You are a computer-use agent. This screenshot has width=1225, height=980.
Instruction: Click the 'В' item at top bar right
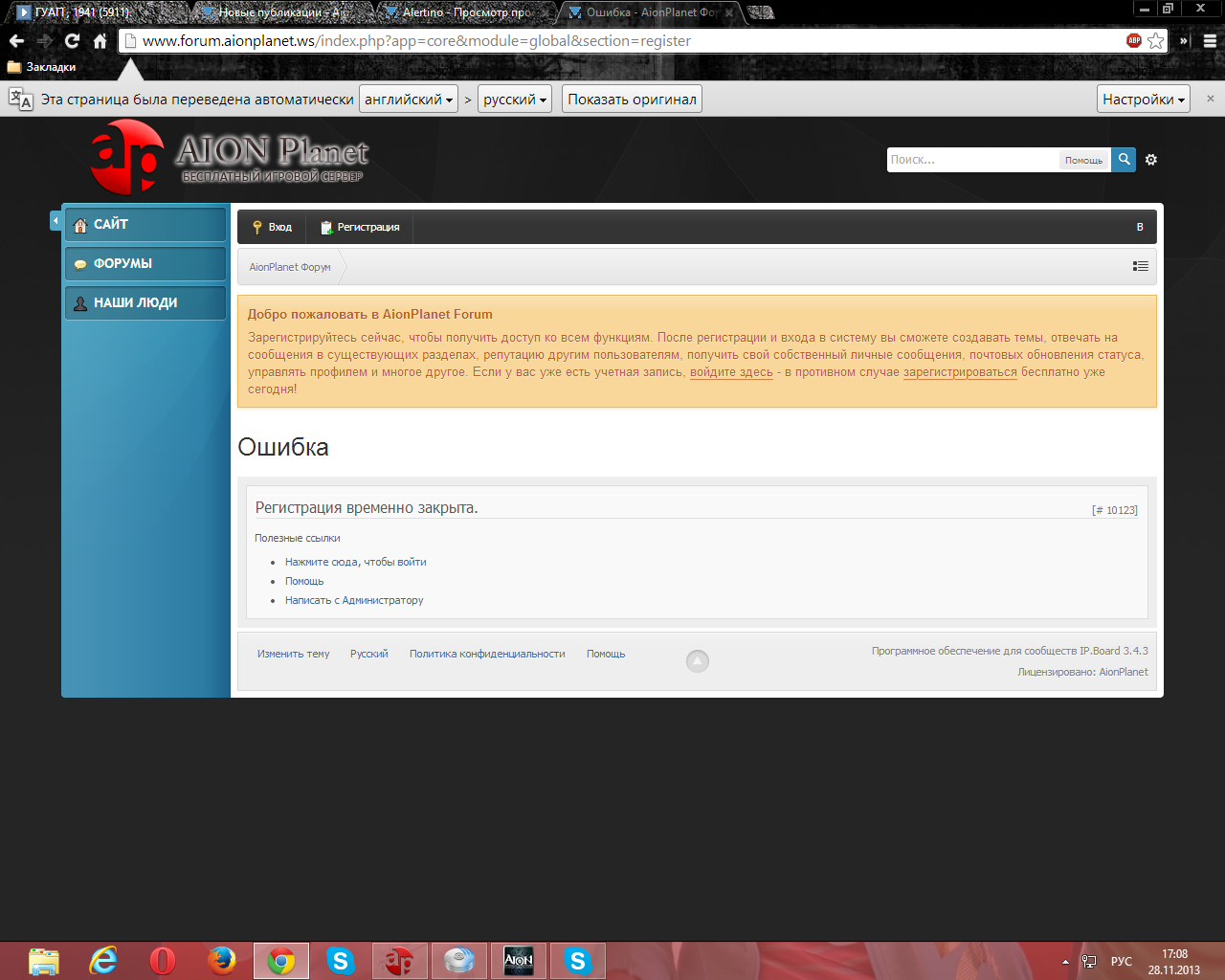[x=1140, y=227]
